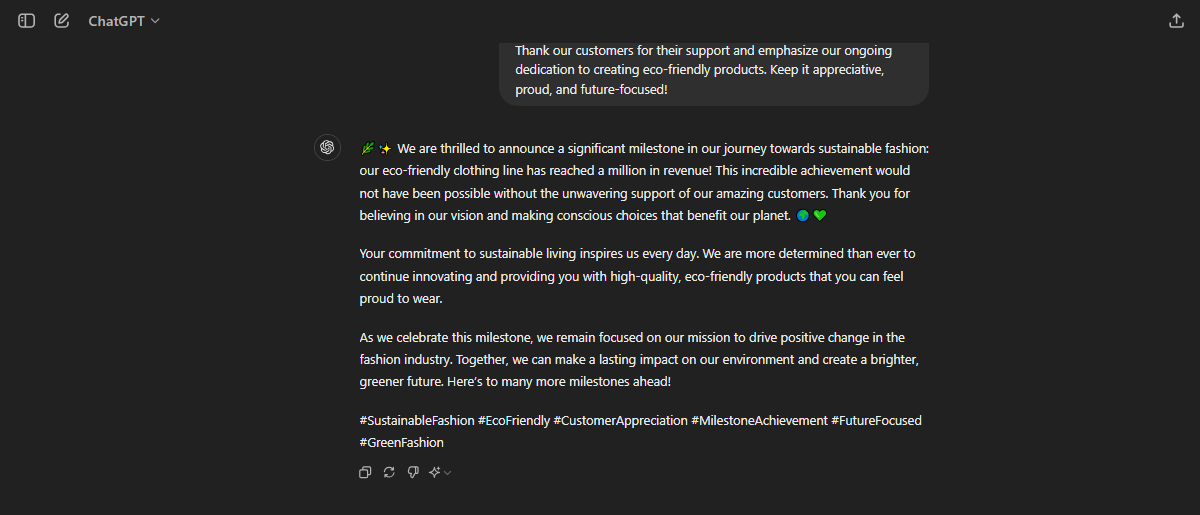Click the ChatGPT logo avatar beside response

coord(326,148)
